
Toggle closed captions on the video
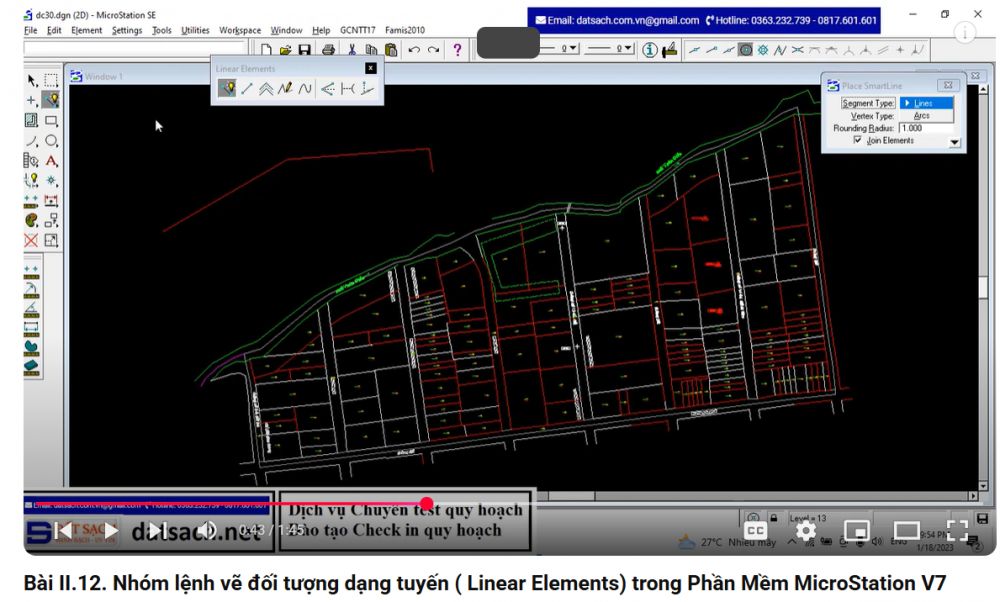(x=756, y=530)
